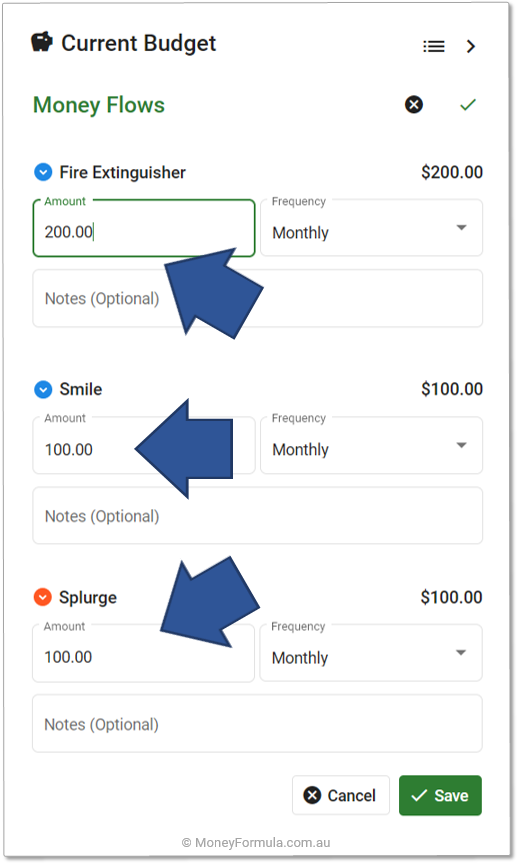This screenshot has width=518, height=863.
Task: Dismiss Money Flows using the black X icon
Action: (414, 105)
